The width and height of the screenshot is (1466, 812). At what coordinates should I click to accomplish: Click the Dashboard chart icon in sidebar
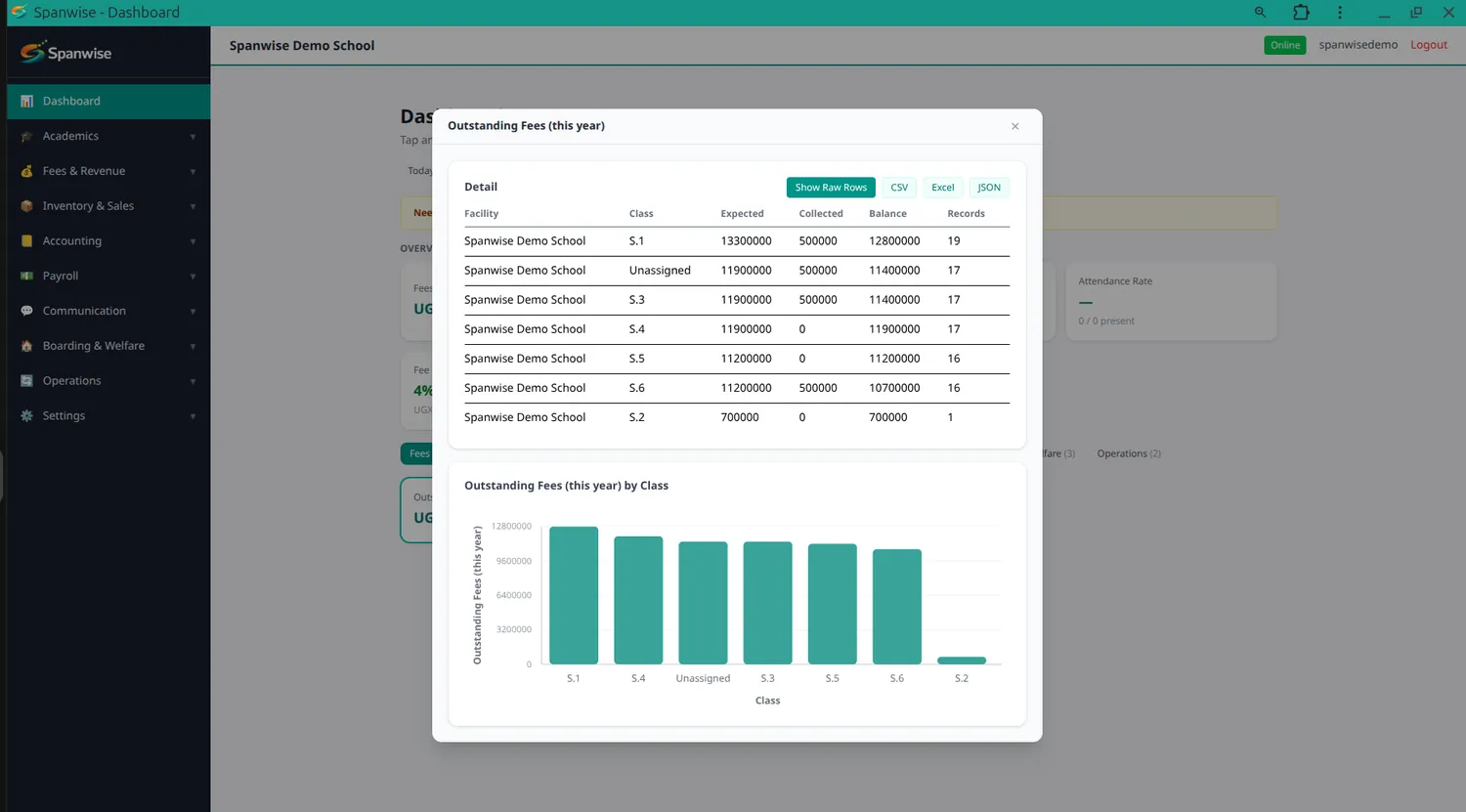pos(27,102)
